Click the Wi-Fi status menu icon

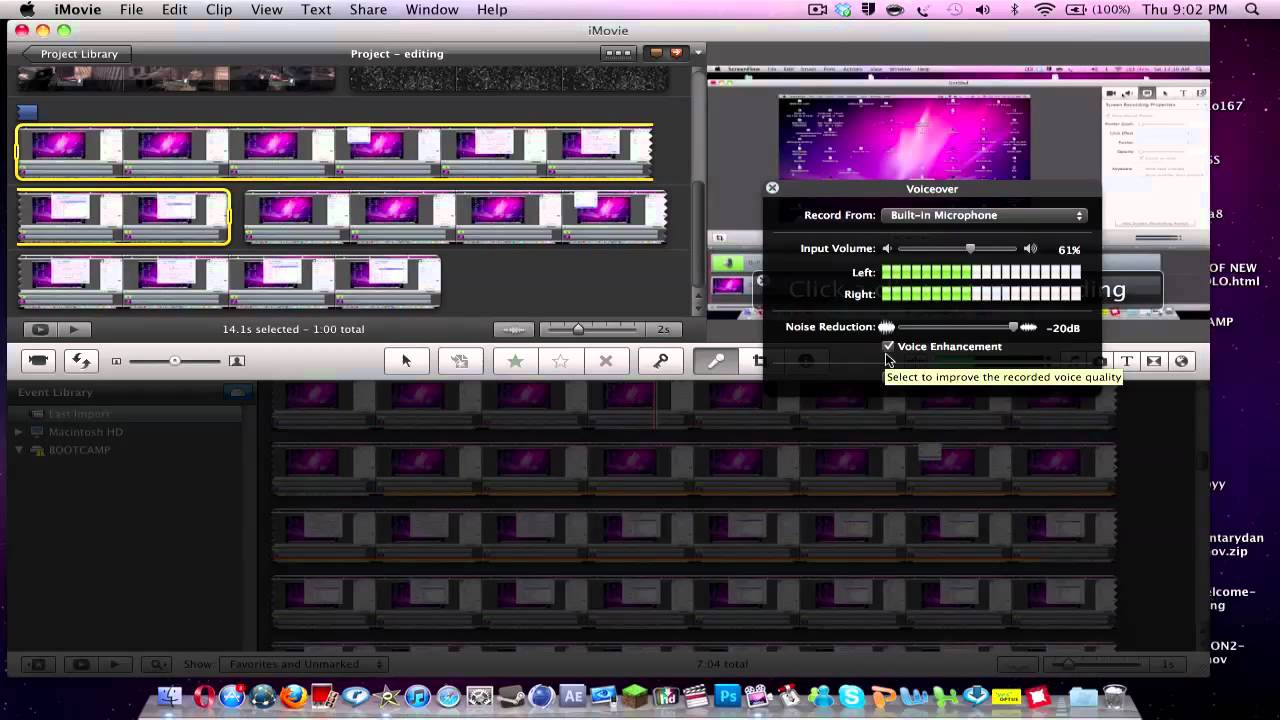(1045, 9)
